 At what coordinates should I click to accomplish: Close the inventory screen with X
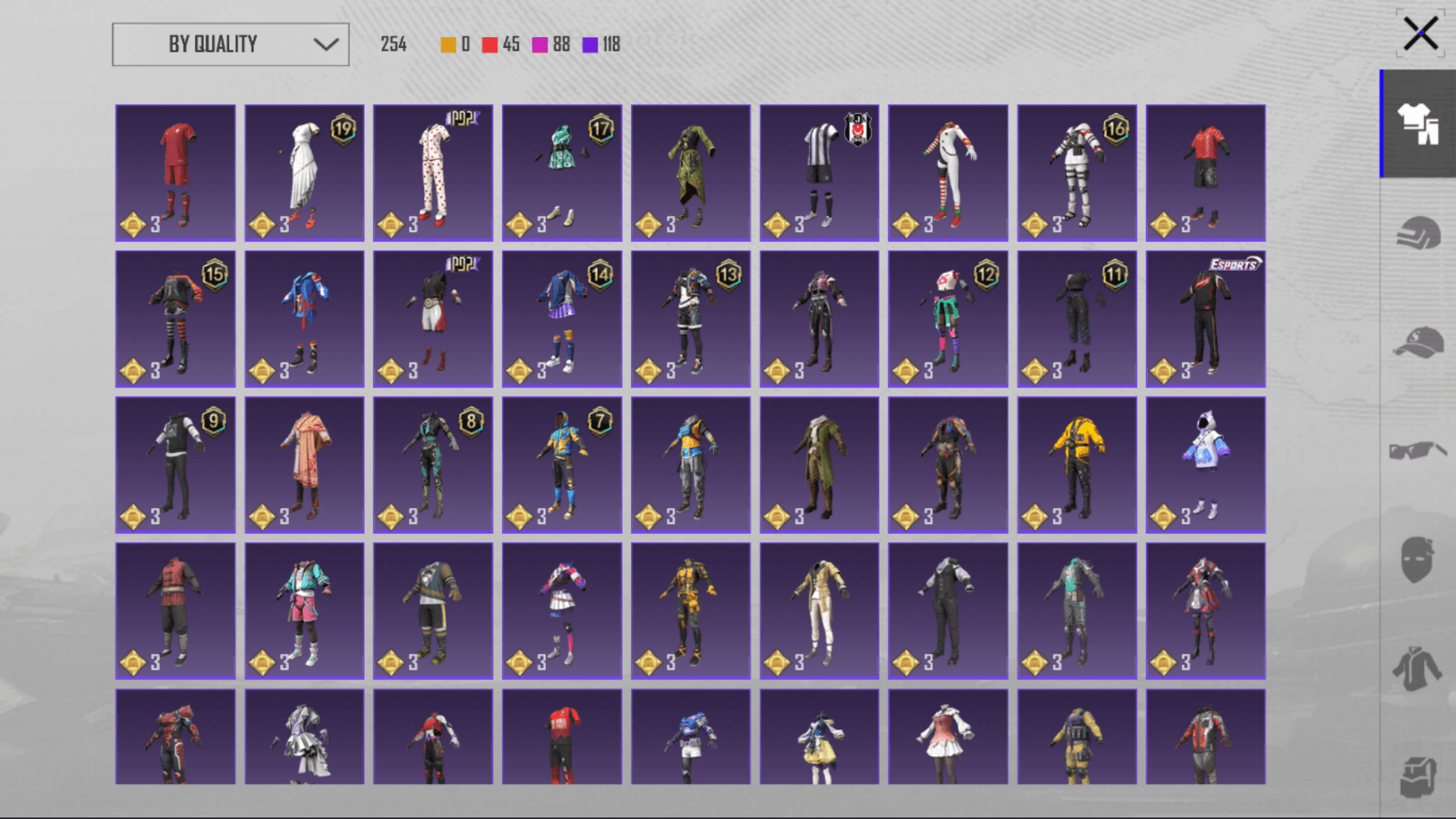pos(1420,33)
